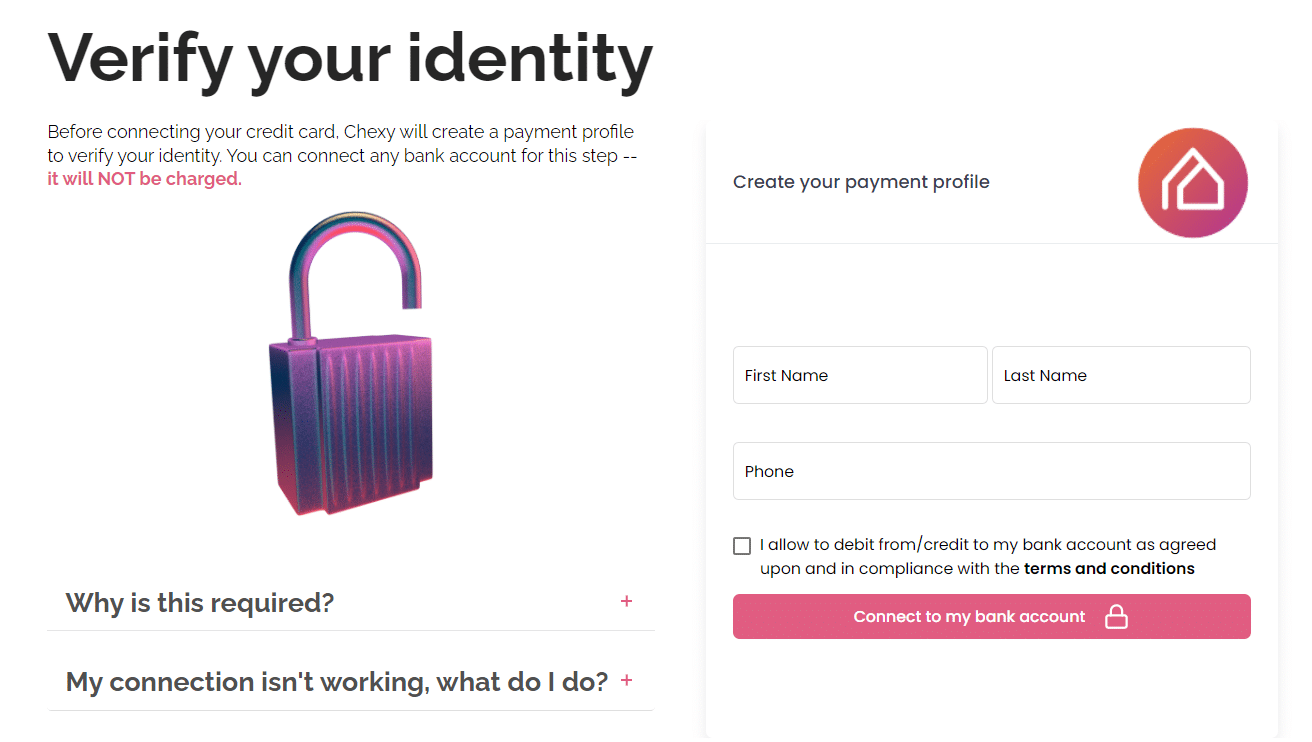Viewport: 1312px width, 742px height.
Task: Click the lock icon on Connect button
Action: [x=1116, y=617]
